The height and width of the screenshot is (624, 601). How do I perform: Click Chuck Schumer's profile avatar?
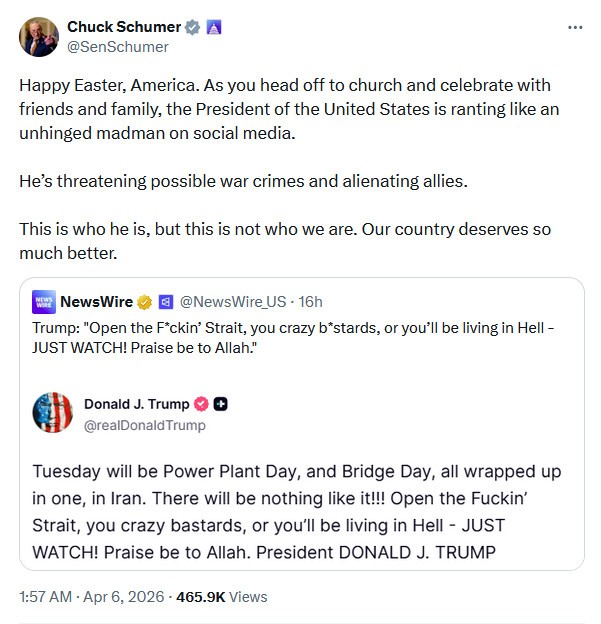click(38, 36)
